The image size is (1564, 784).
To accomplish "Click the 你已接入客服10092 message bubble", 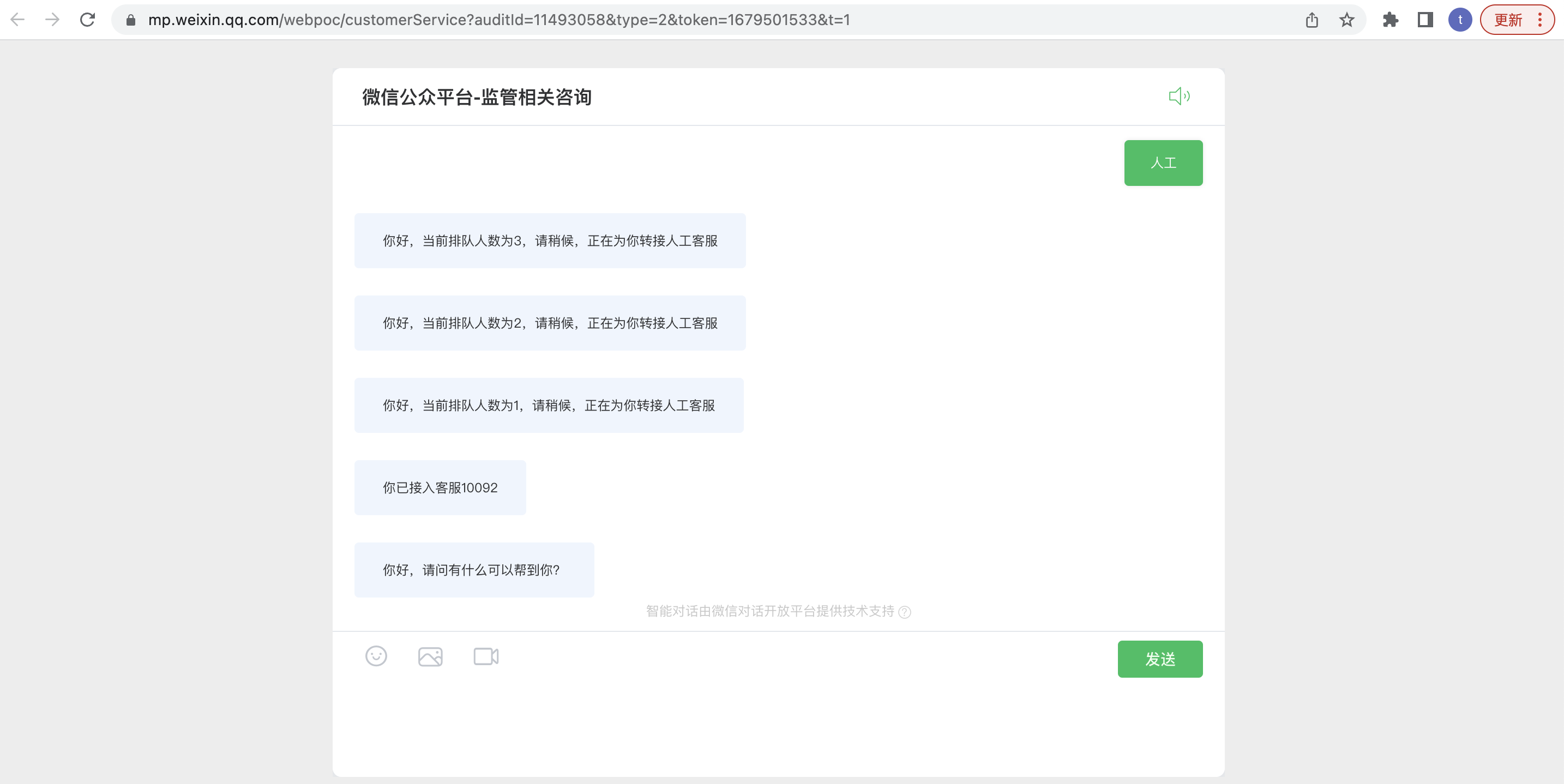I will (440, 487).
